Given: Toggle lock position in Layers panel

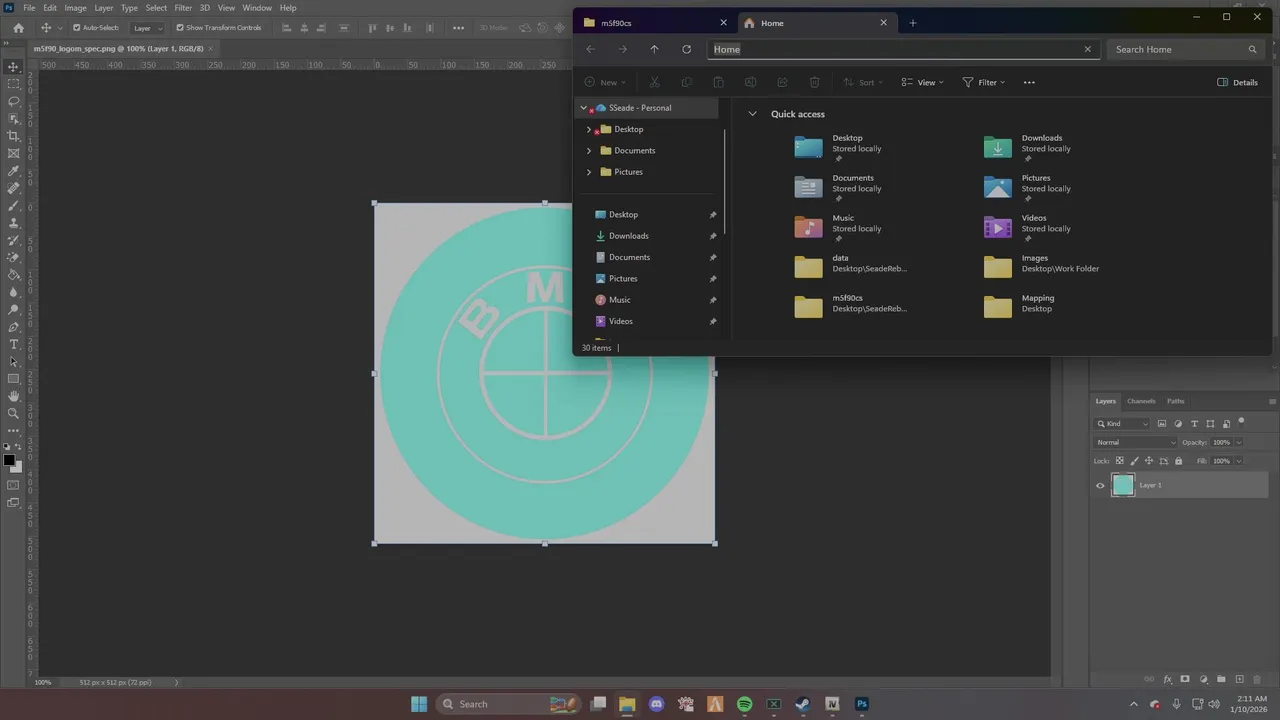Looking at the screenshot, I should click(1149, 461).
